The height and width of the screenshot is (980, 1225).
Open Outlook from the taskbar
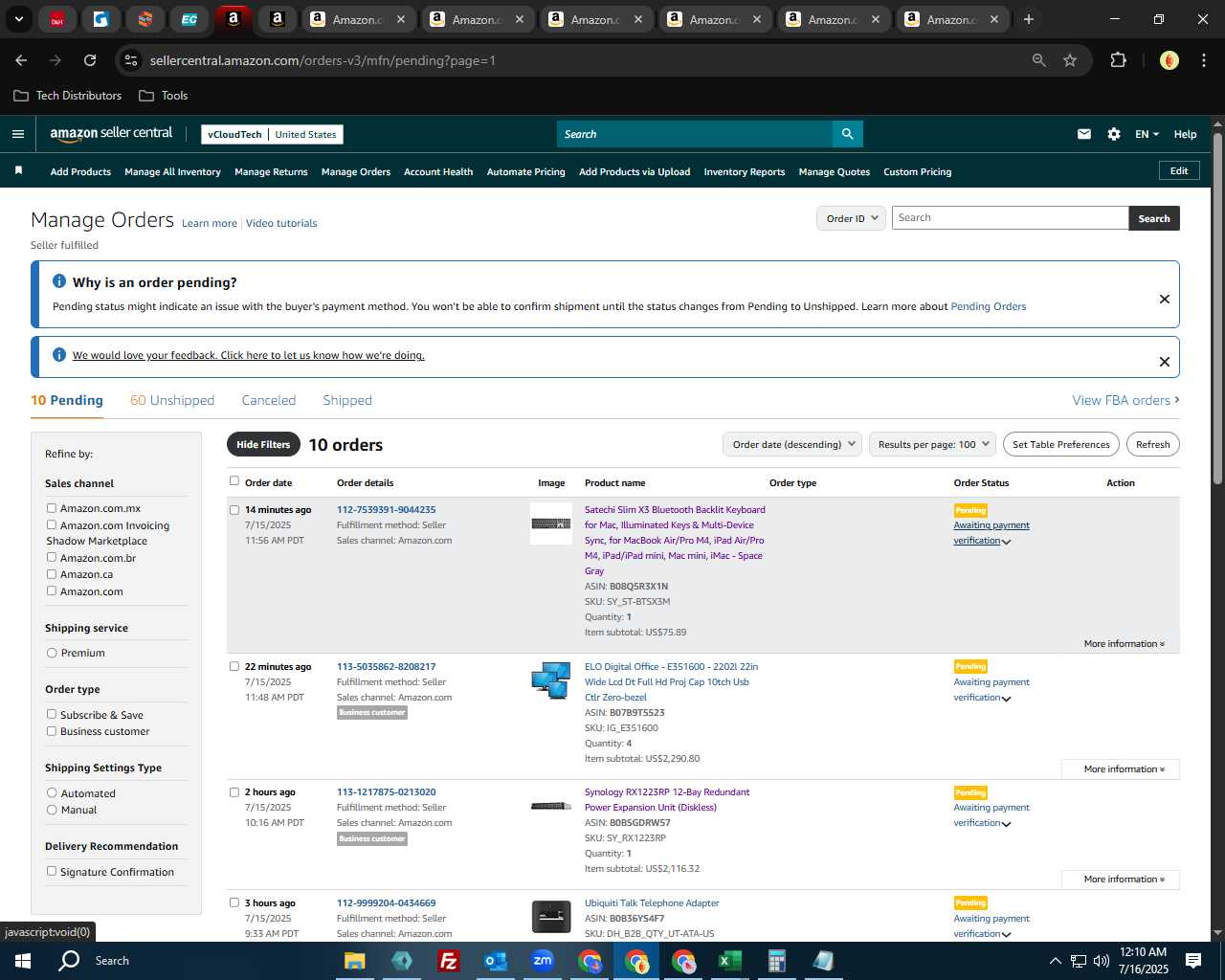(495, 961)
